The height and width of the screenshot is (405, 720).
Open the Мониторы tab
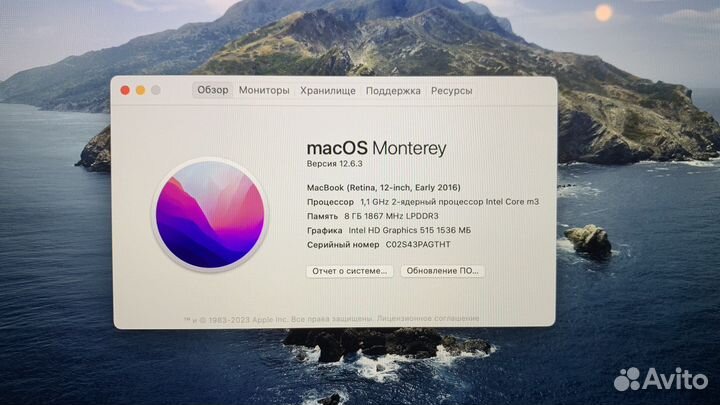click(264, 90)
